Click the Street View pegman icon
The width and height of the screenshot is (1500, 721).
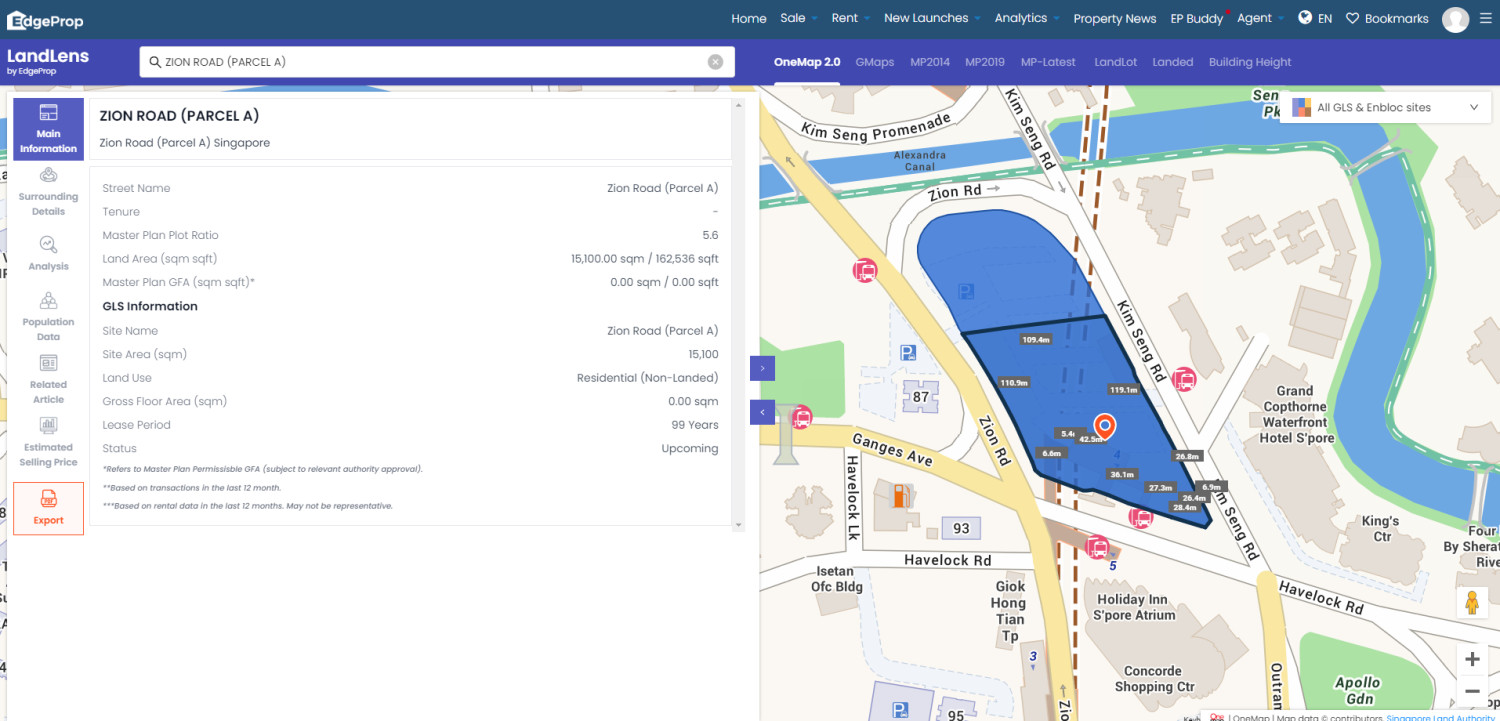1472,603
